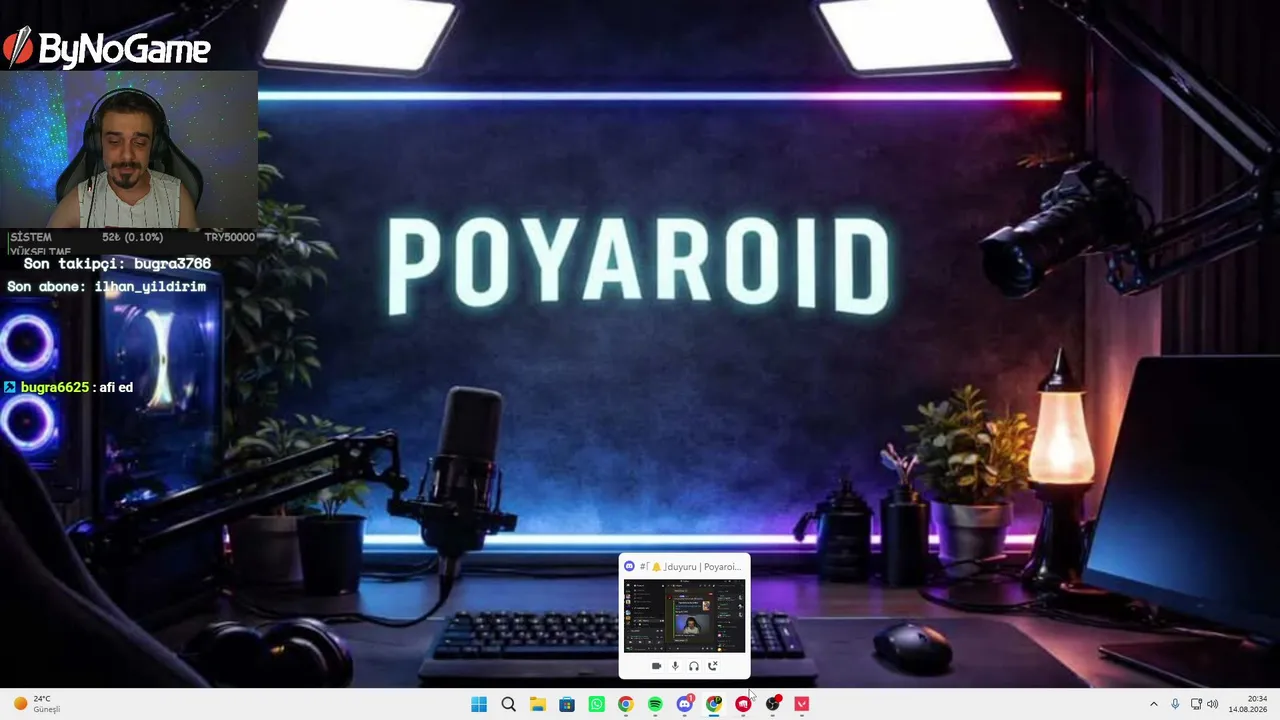The width and height of the screenshot is (1280, 720).
Task: Click the "Son abone: ilhan_yildirim" text
Action: [106, 287]
